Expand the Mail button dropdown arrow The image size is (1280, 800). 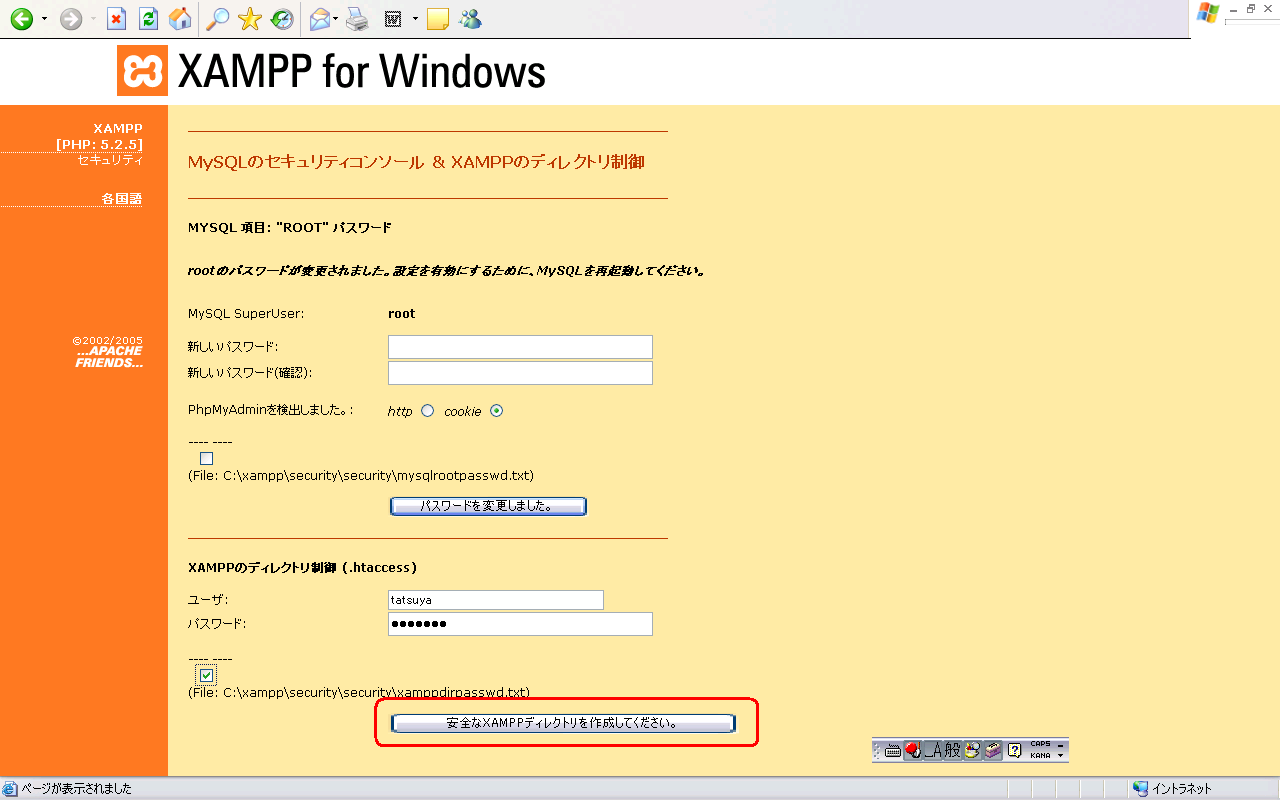(x=336, y=19)
